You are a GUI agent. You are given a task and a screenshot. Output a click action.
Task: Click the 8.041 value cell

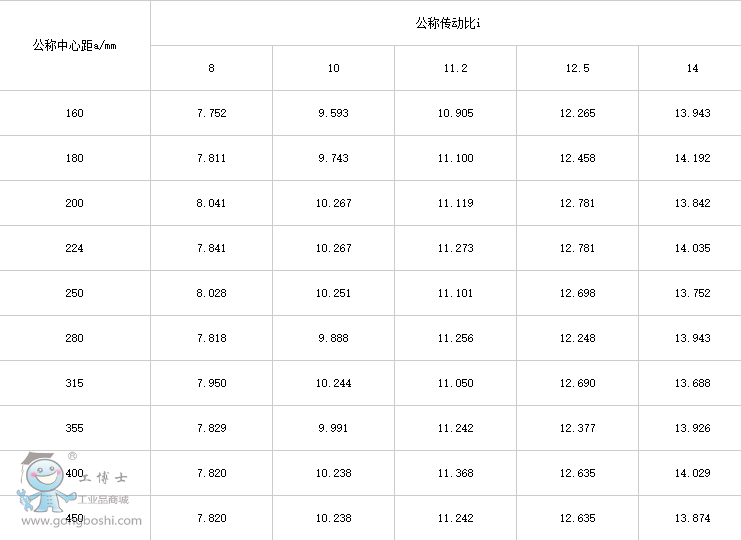click(211, 203)
